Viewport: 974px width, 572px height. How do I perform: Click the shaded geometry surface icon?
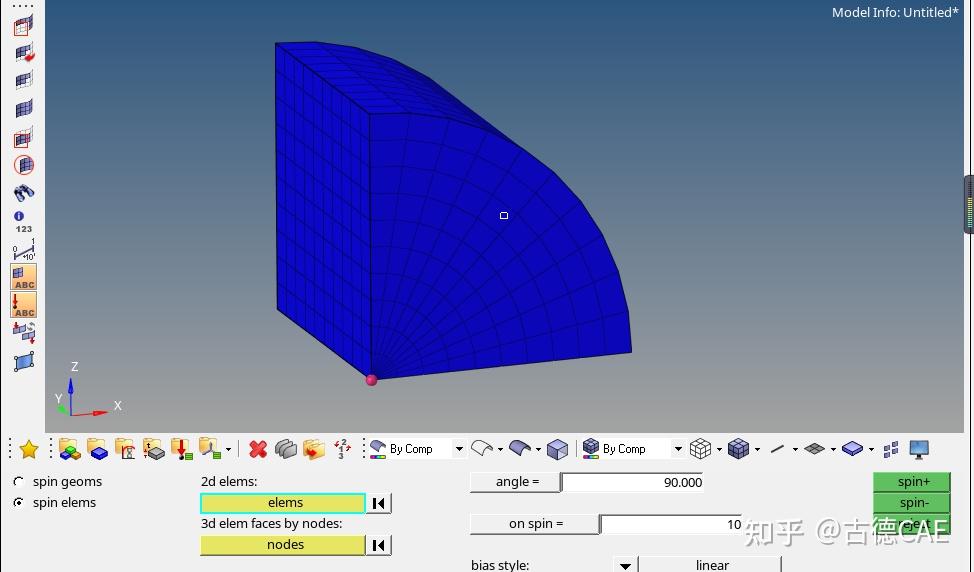[520, 448]
